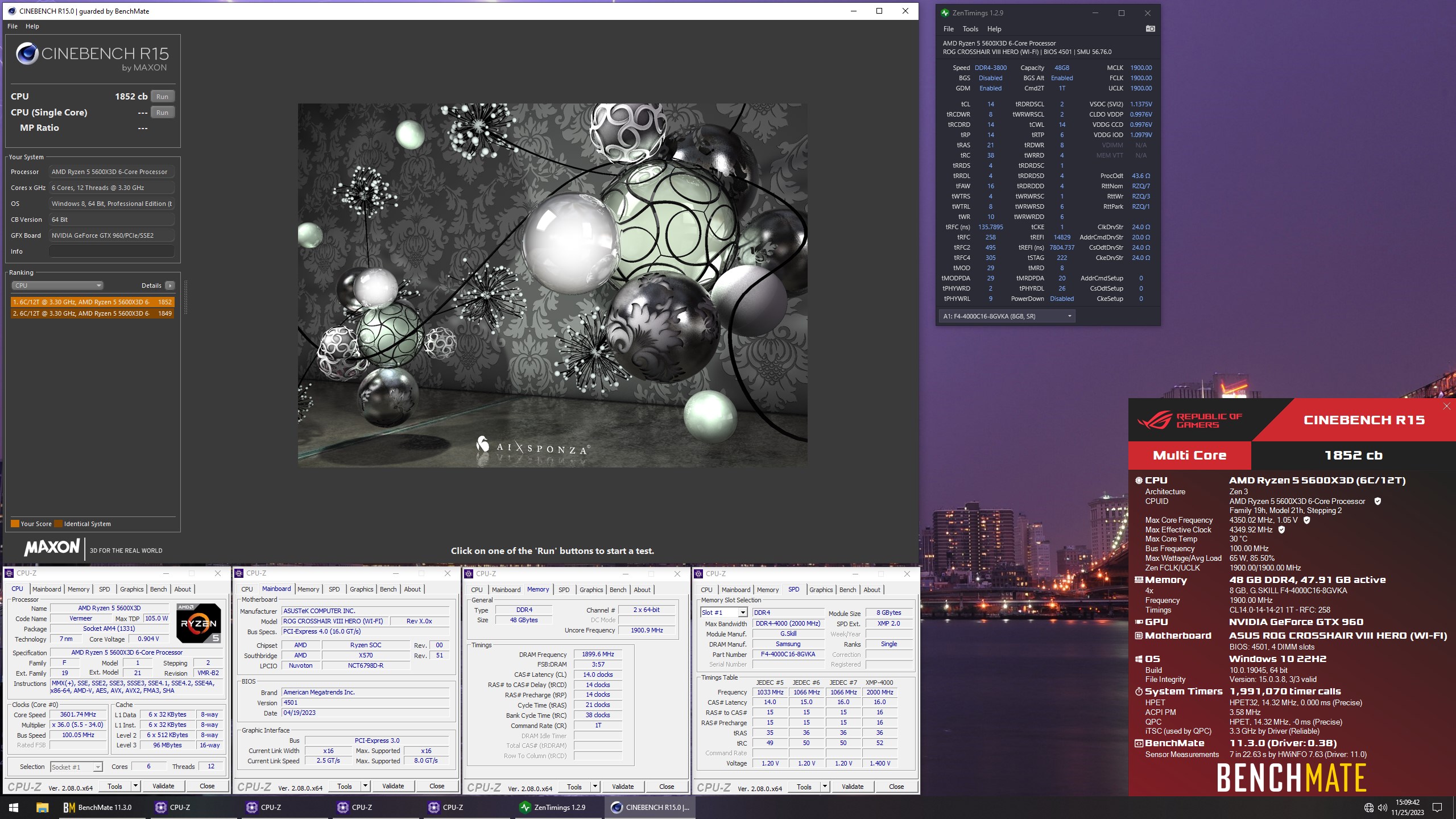Switch to CINEBENCH R15.0 taskbar item
Viewport: 1456px width, 819px height.
click(651, 807)
